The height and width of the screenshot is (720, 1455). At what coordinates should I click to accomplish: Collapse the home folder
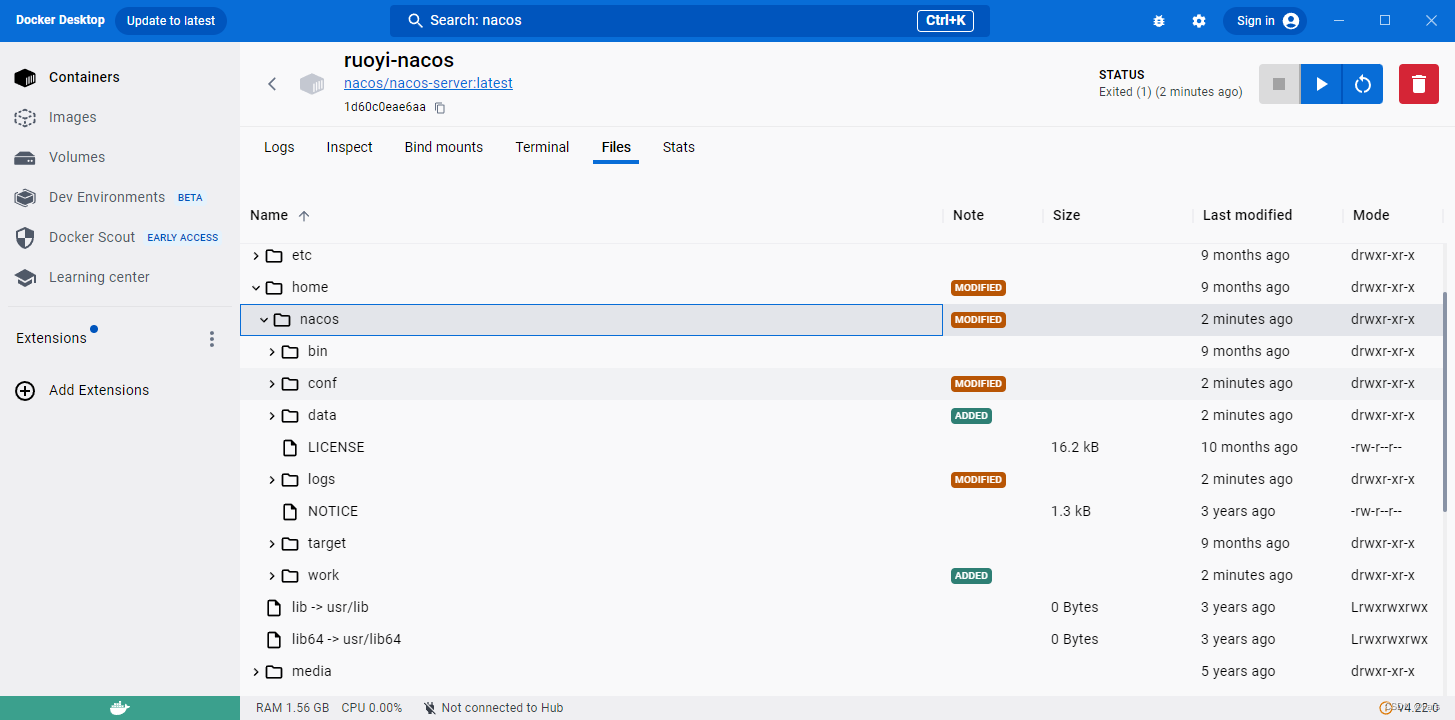[256, 287]
